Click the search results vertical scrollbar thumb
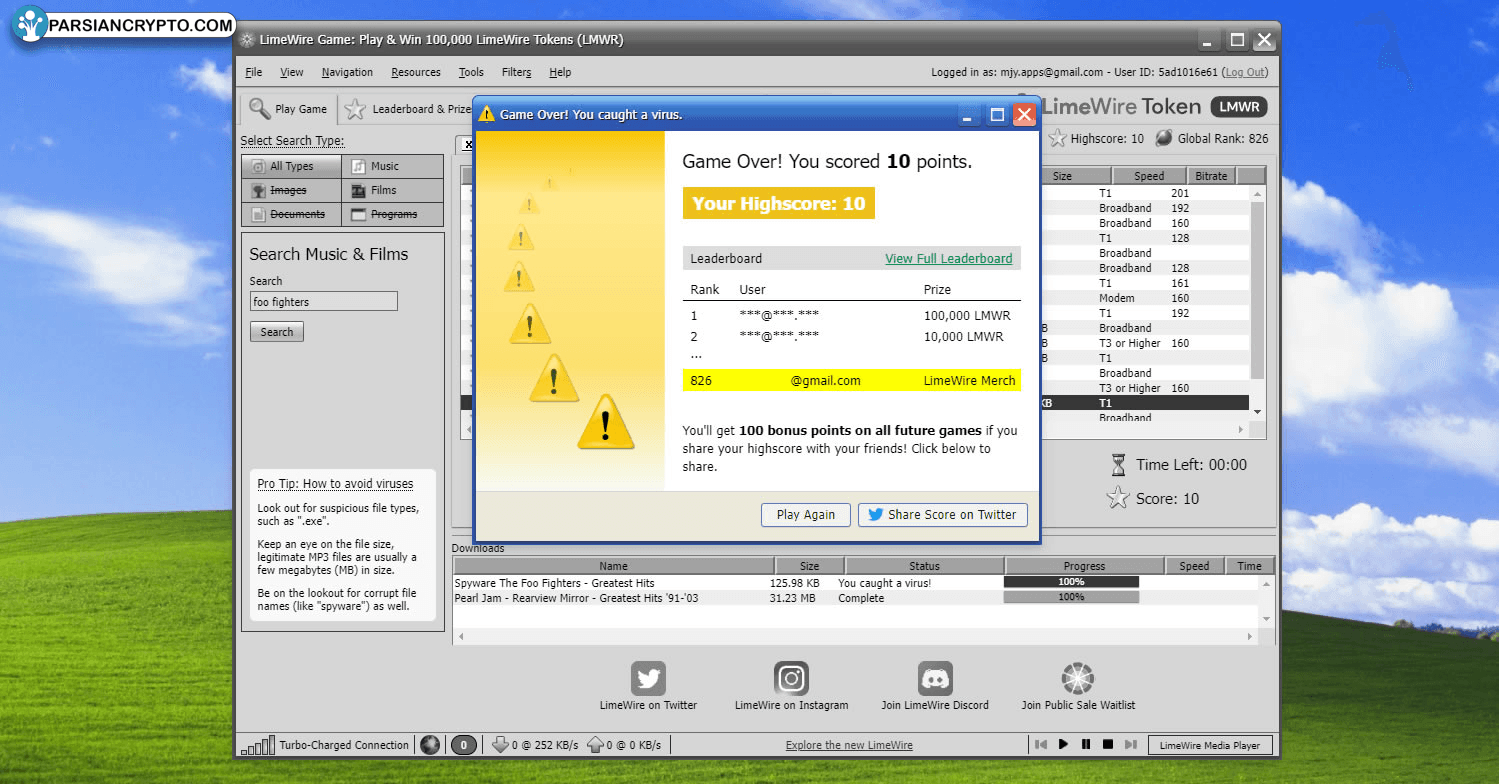This screenshot has width=1499, height=784. pos(1257,289)
